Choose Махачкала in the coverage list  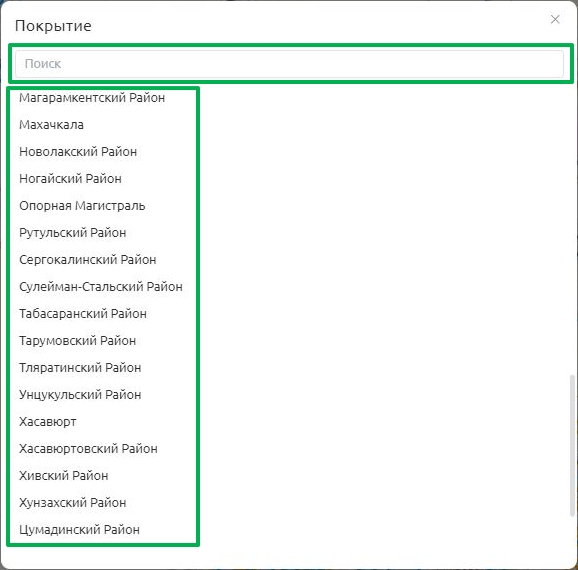click(51, 125)
